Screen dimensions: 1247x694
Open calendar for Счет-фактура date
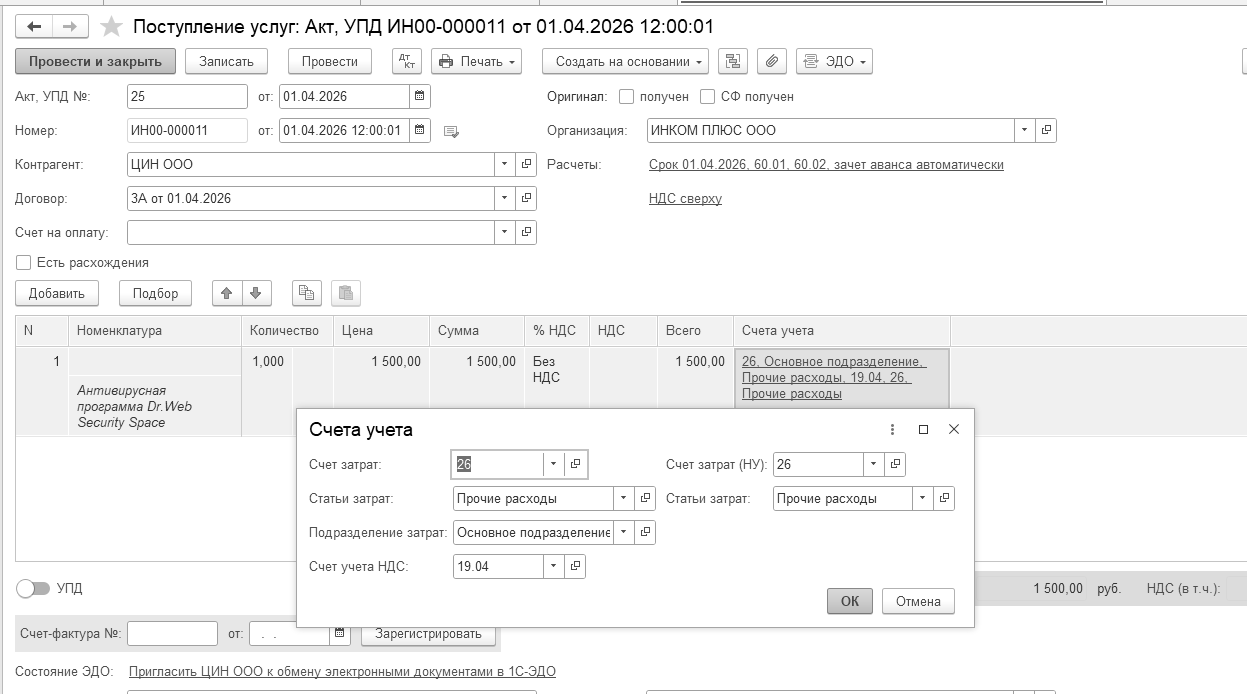[x=340, y=633]
